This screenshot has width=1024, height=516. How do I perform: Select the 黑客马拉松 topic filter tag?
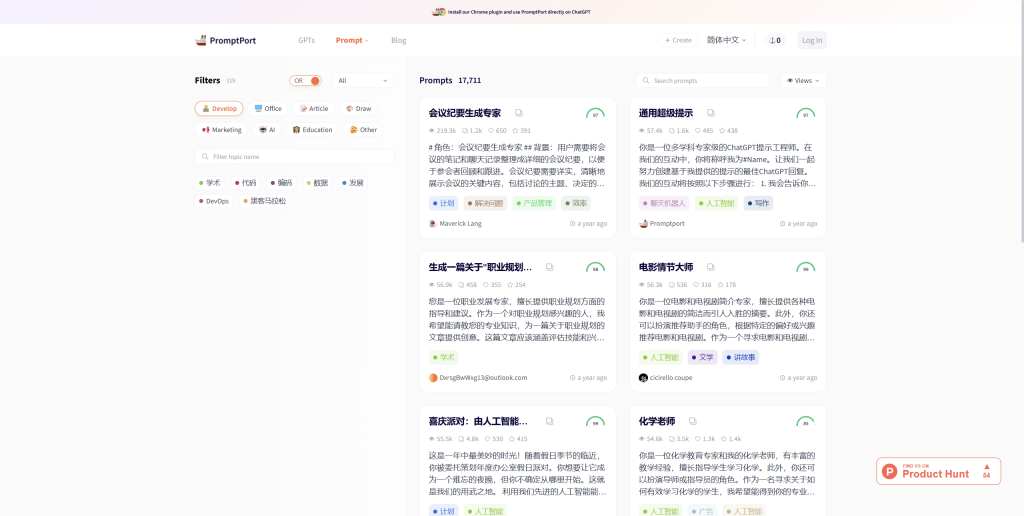[264, 201]
